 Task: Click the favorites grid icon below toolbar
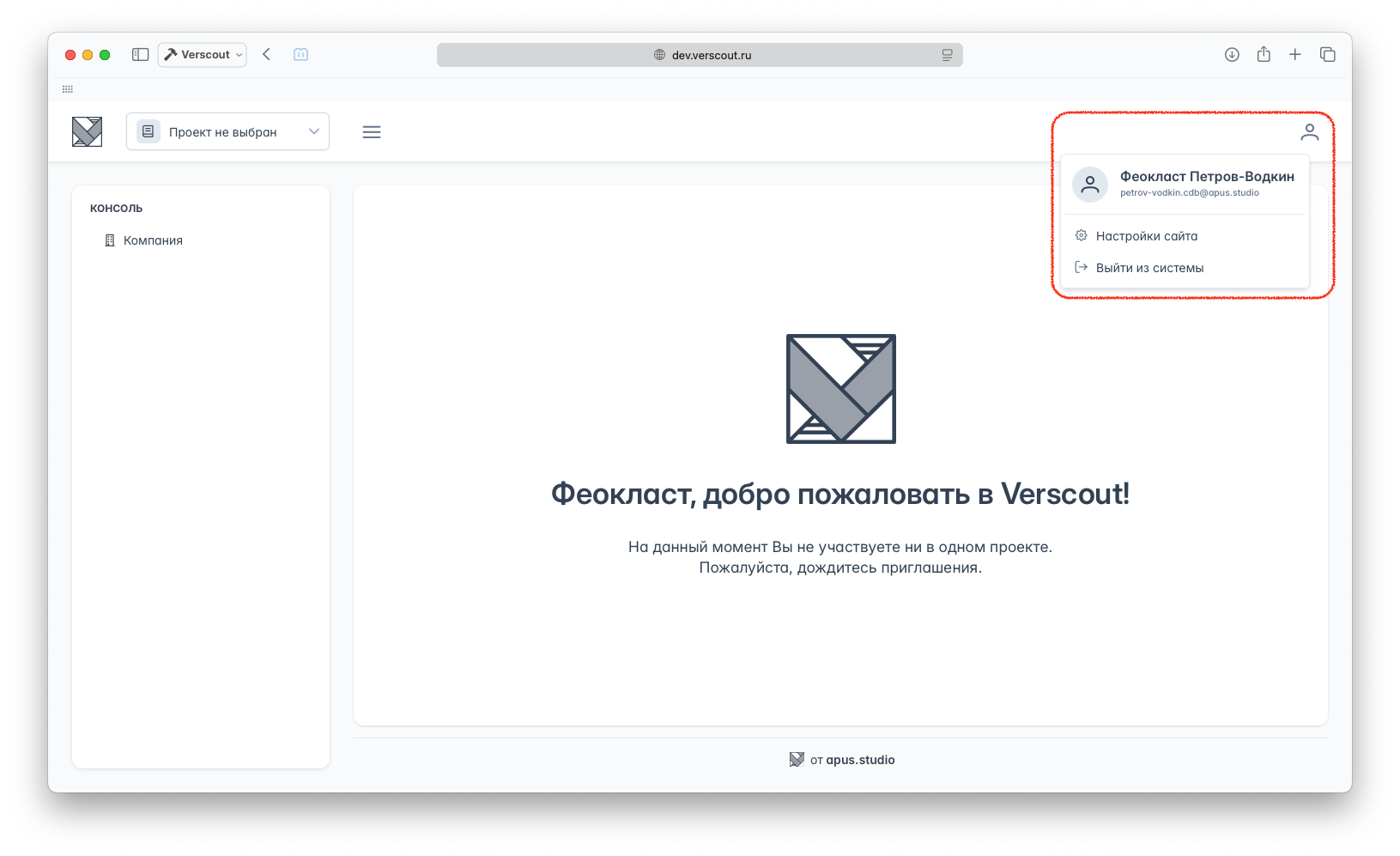[68, 89]
